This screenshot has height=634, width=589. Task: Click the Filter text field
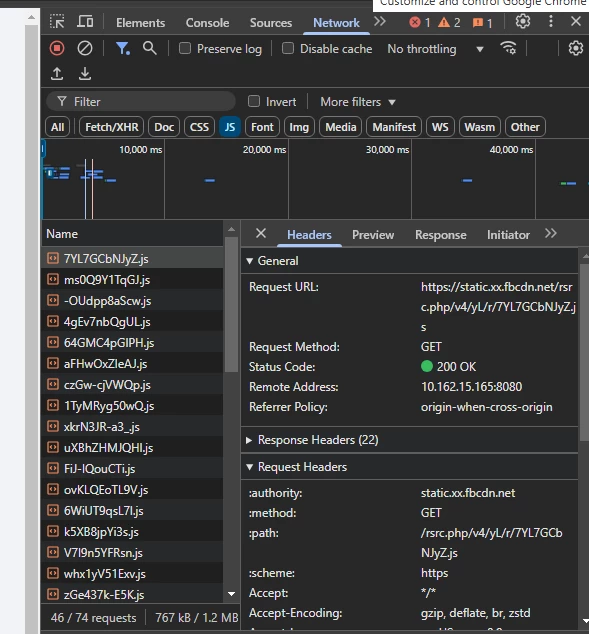(141, 101)
